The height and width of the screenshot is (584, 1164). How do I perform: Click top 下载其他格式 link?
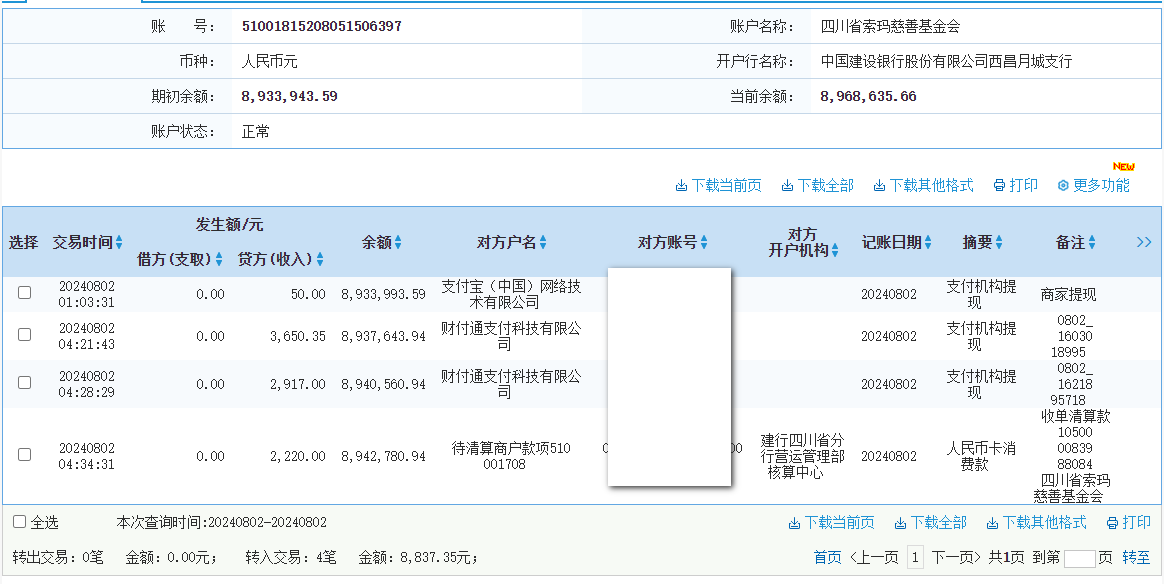[x=923, y=186]
